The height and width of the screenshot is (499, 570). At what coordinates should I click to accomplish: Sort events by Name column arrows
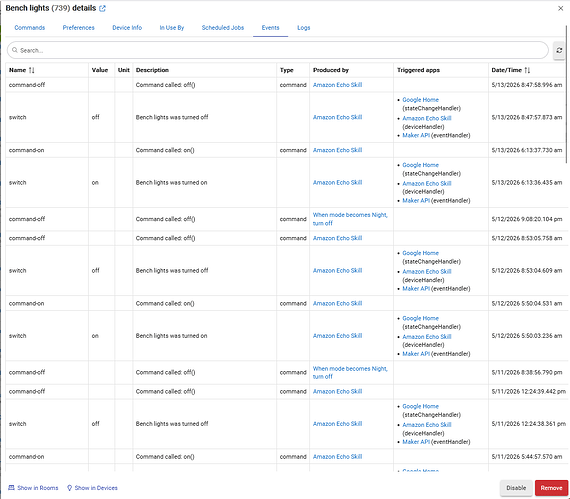pyautogui.click(x=32, y=70)
